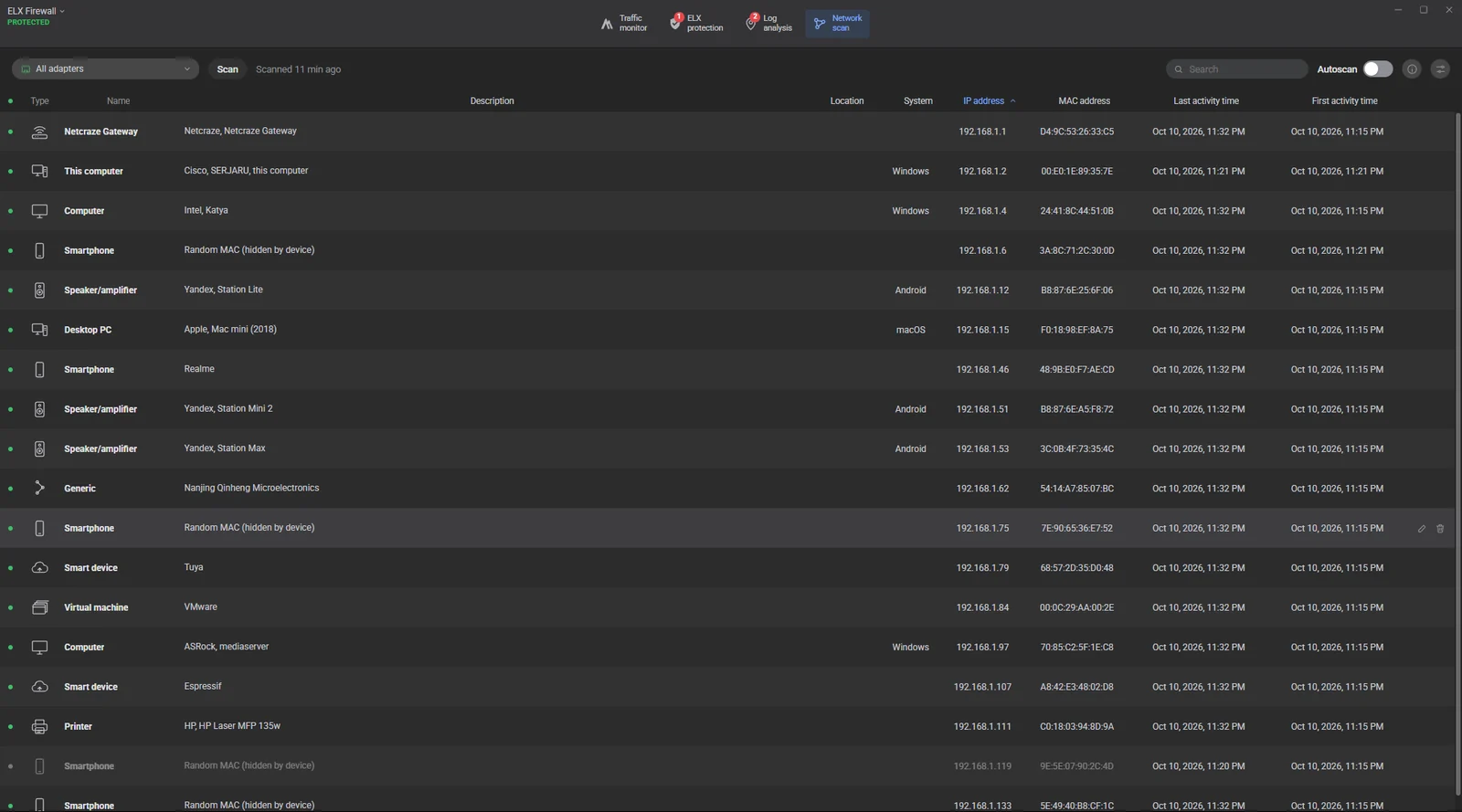This screenshot has height=812, width=1462.
Task: Edit the 192.168.1.75 smartphone row with the pencil icon
Action: click(x=1422, y=529)
